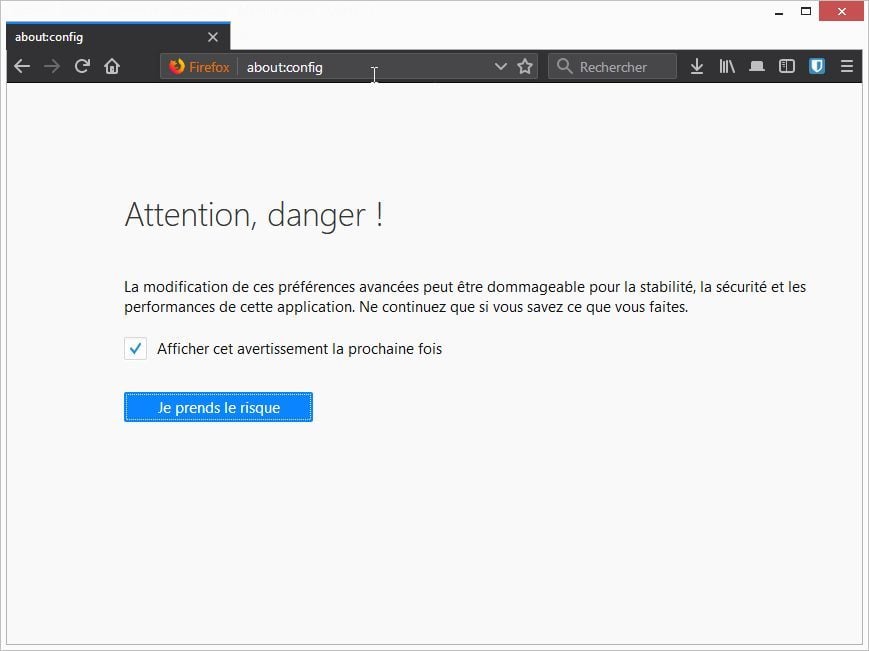Bookmark this page with the star icon
The image size is (869, 651).
click(x=525, y=67)
